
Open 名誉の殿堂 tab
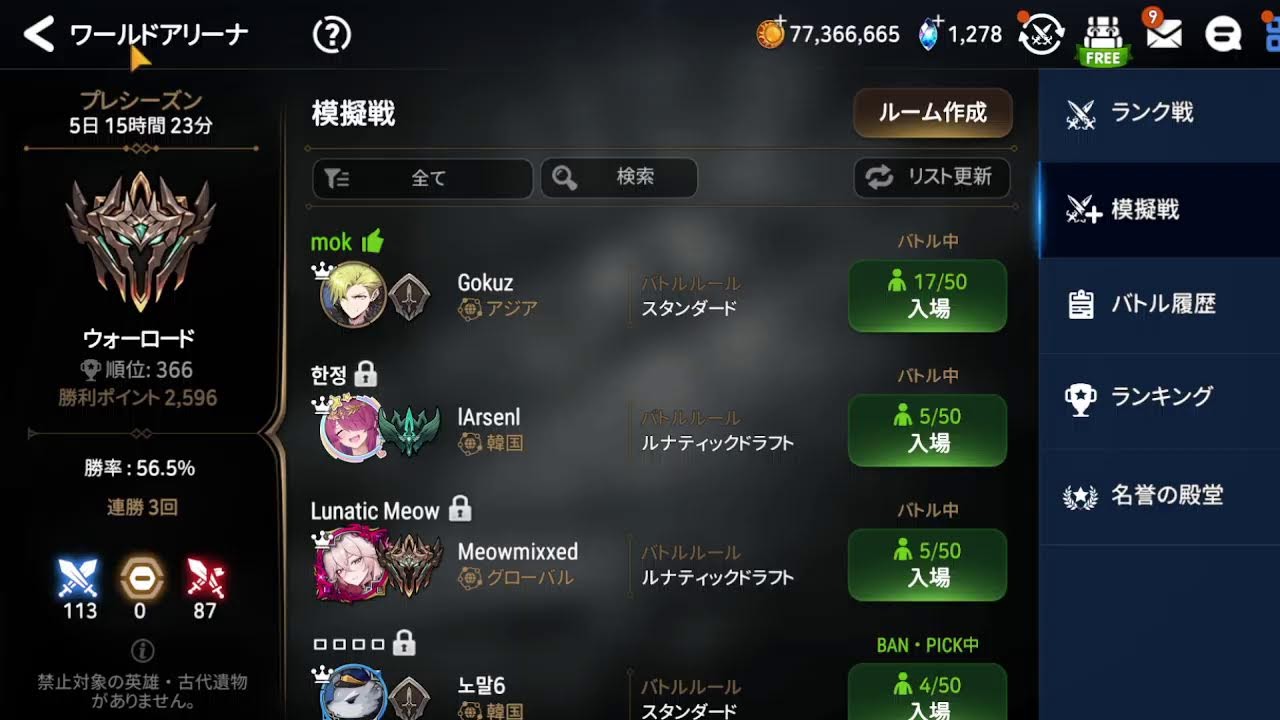[1160, 495]
